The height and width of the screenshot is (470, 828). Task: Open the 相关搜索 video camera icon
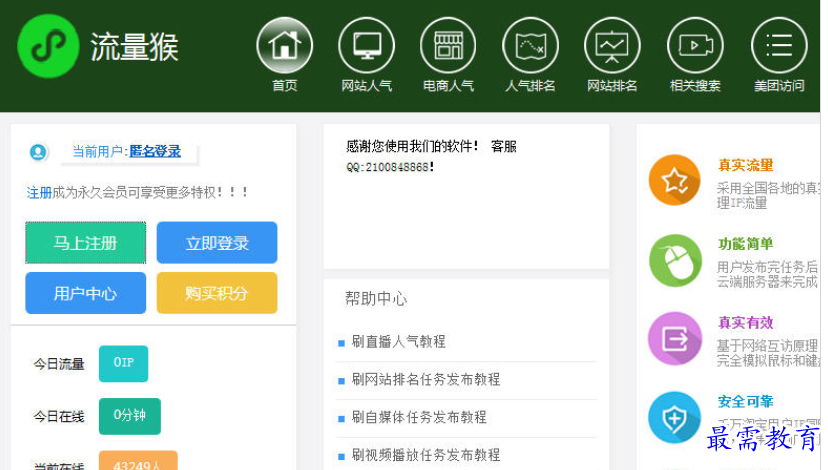(x=695, y=45)
